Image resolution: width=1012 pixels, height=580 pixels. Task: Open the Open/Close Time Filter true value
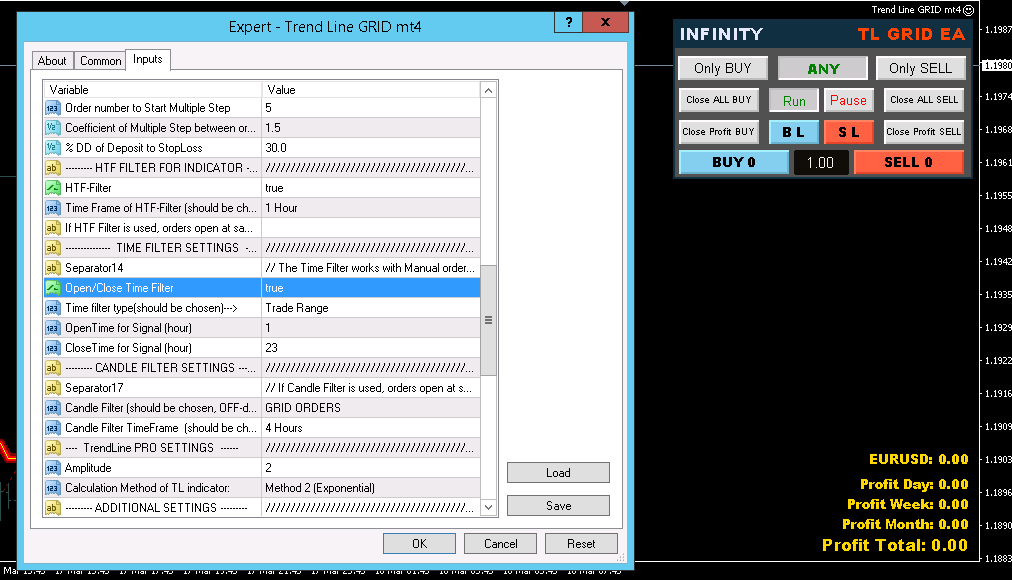pos(371,288)
